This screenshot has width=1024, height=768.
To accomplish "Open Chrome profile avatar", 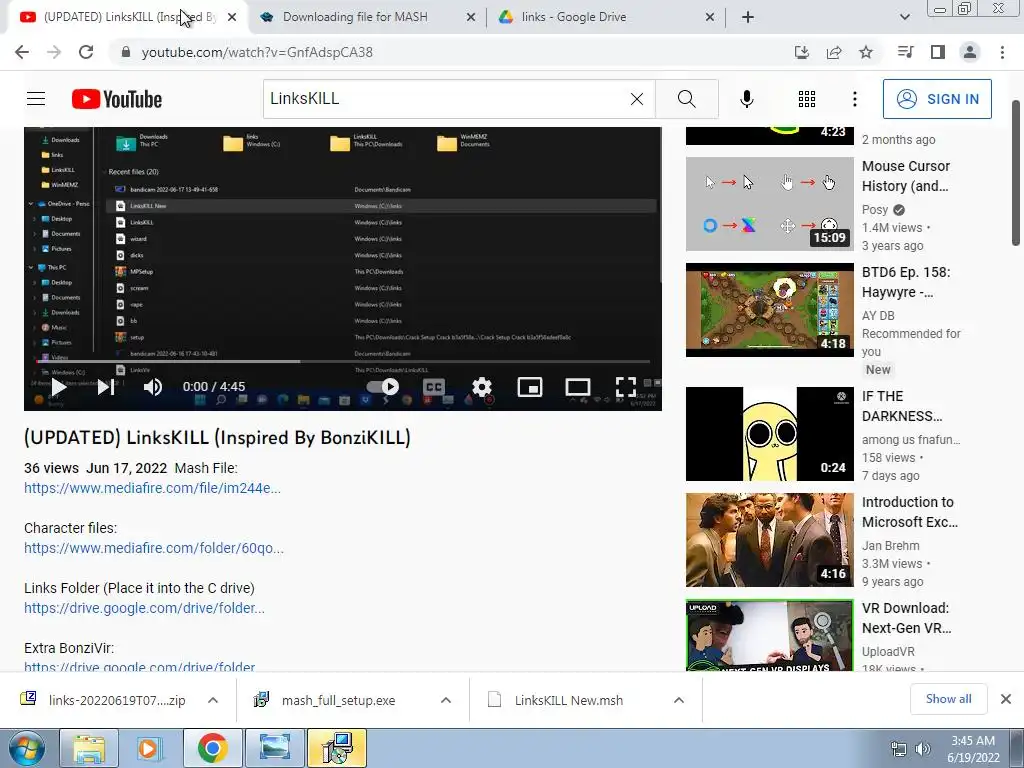I will 970,52.
